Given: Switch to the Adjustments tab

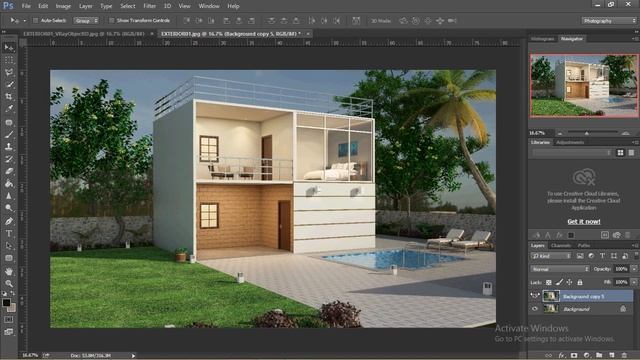Looking at the screenshot, I should (x=570, y=142).
